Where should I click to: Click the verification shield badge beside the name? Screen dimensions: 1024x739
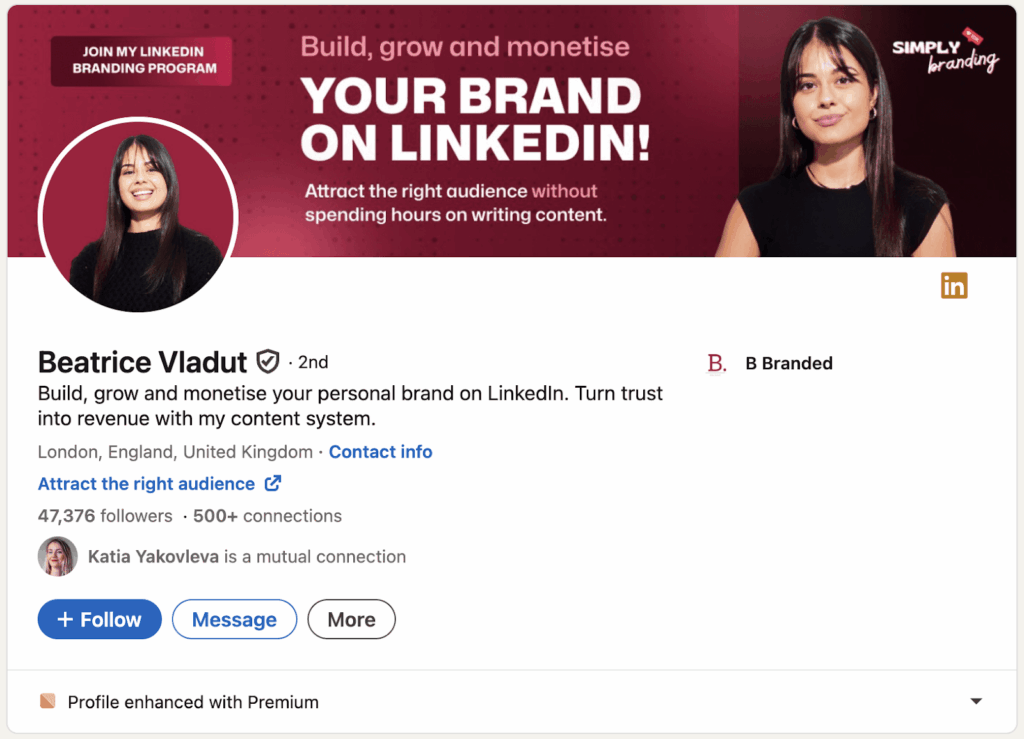click(267, 361)
